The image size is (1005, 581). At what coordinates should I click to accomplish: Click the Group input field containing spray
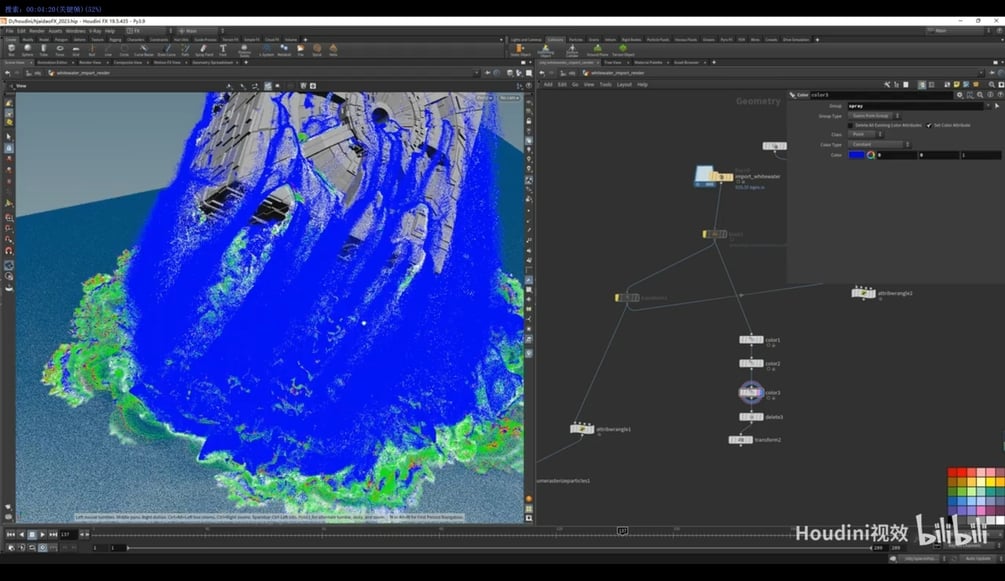pos(915,106)
